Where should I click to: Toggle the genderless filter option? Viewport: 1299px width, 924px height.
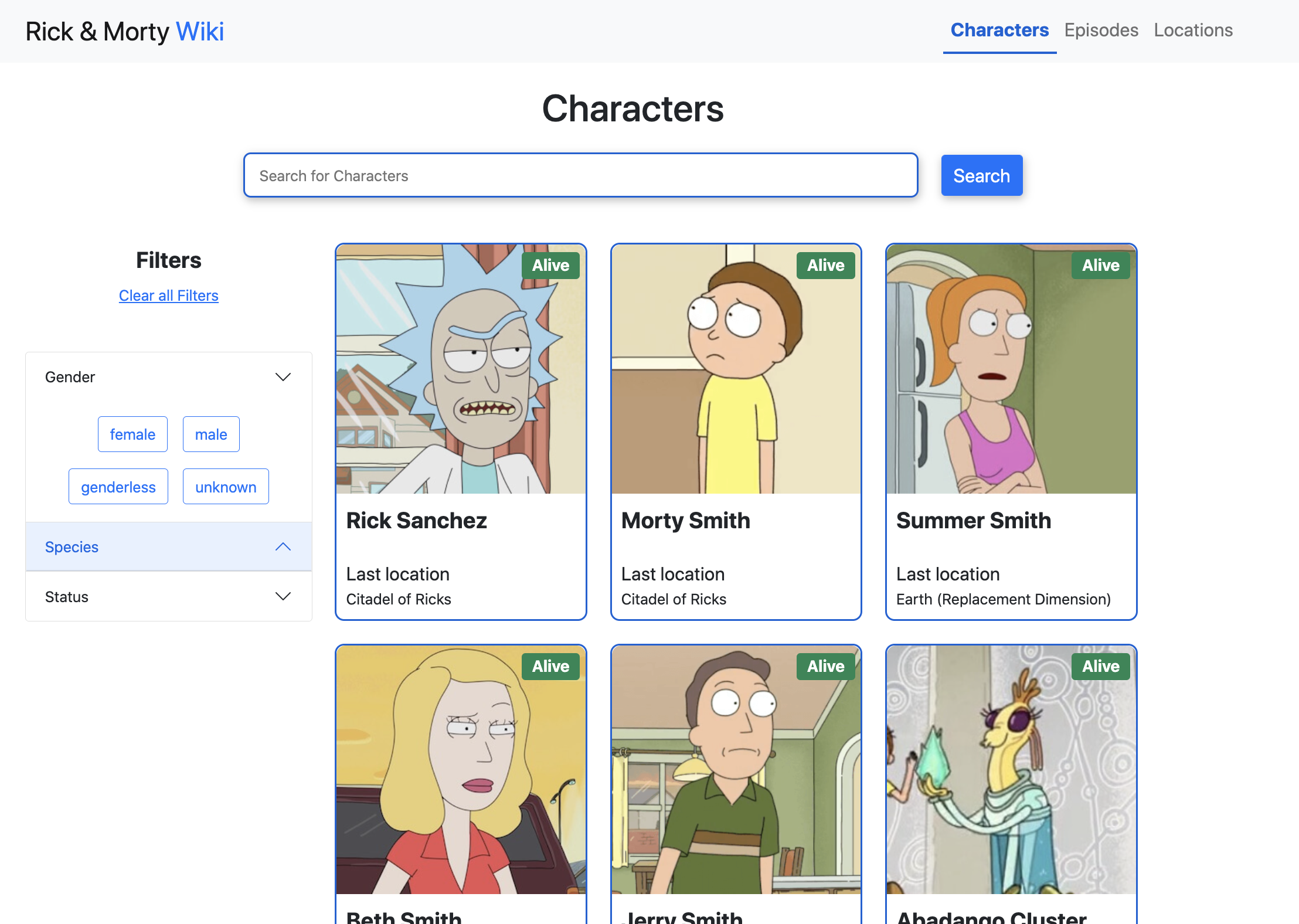118,487
